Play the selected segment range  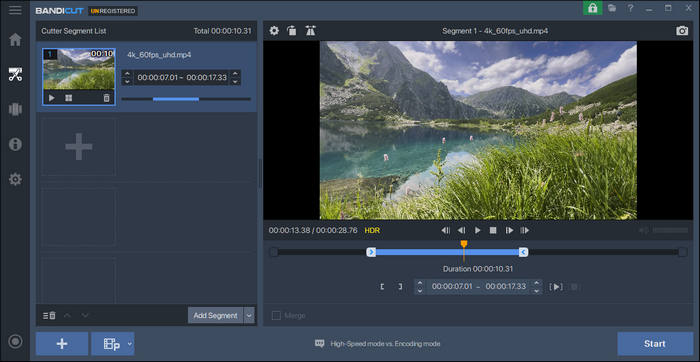pyautogui.click(x=556, y=287)
